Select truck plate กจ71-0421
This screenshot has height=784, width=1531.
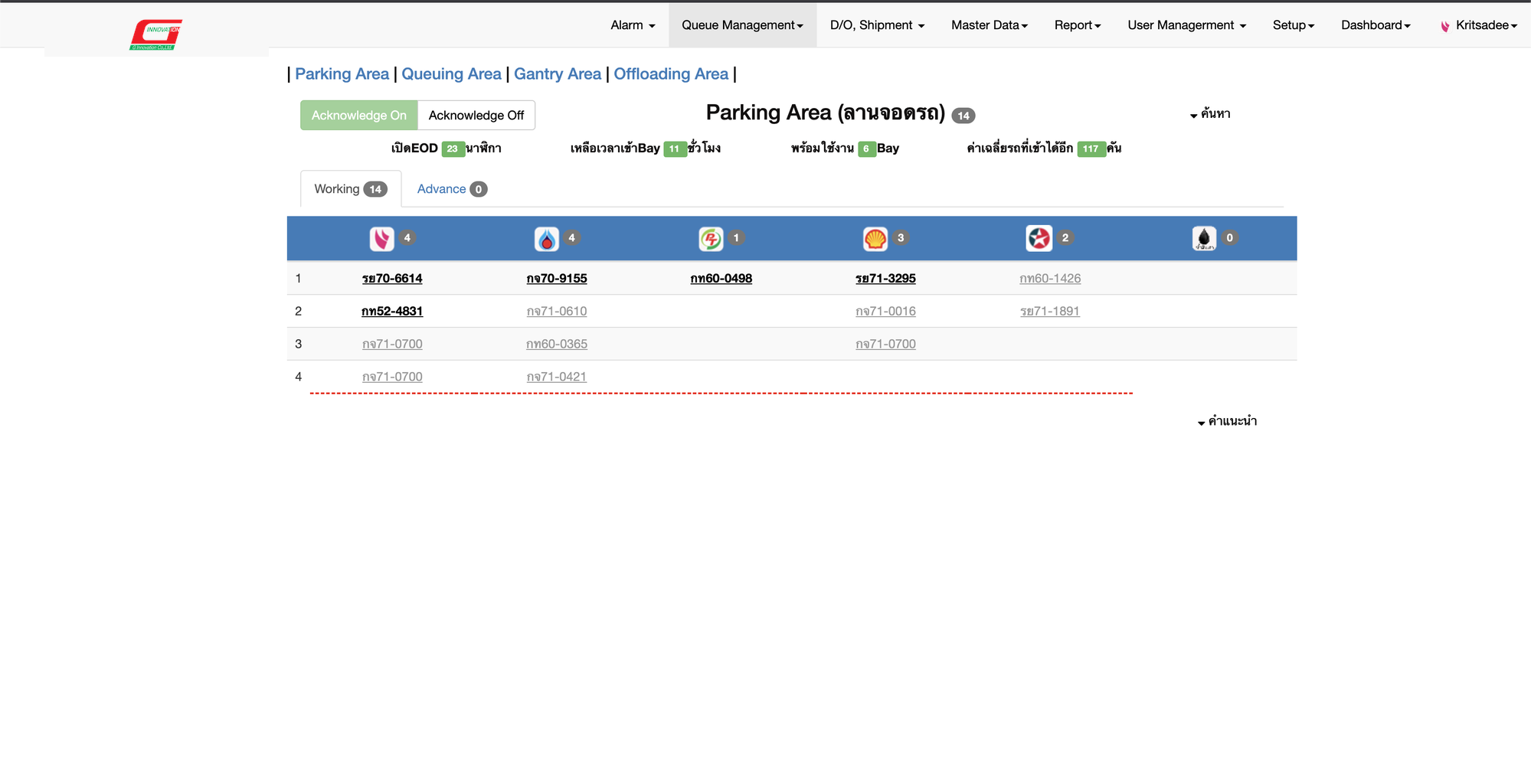pos(557,377)
